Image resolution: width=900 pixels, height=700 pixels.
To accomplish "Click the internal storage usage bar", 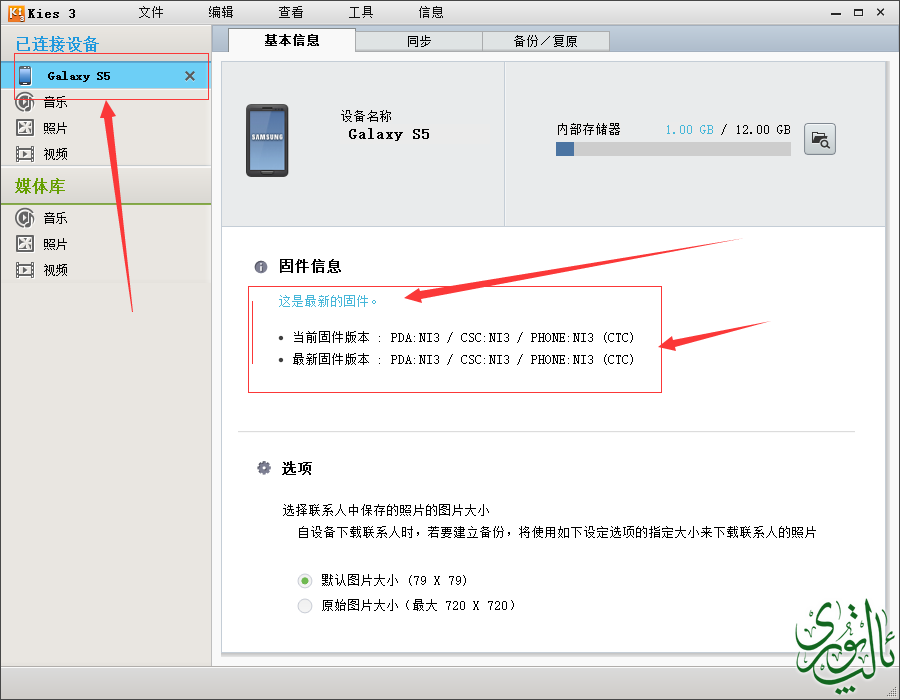I will pos(673,149).
